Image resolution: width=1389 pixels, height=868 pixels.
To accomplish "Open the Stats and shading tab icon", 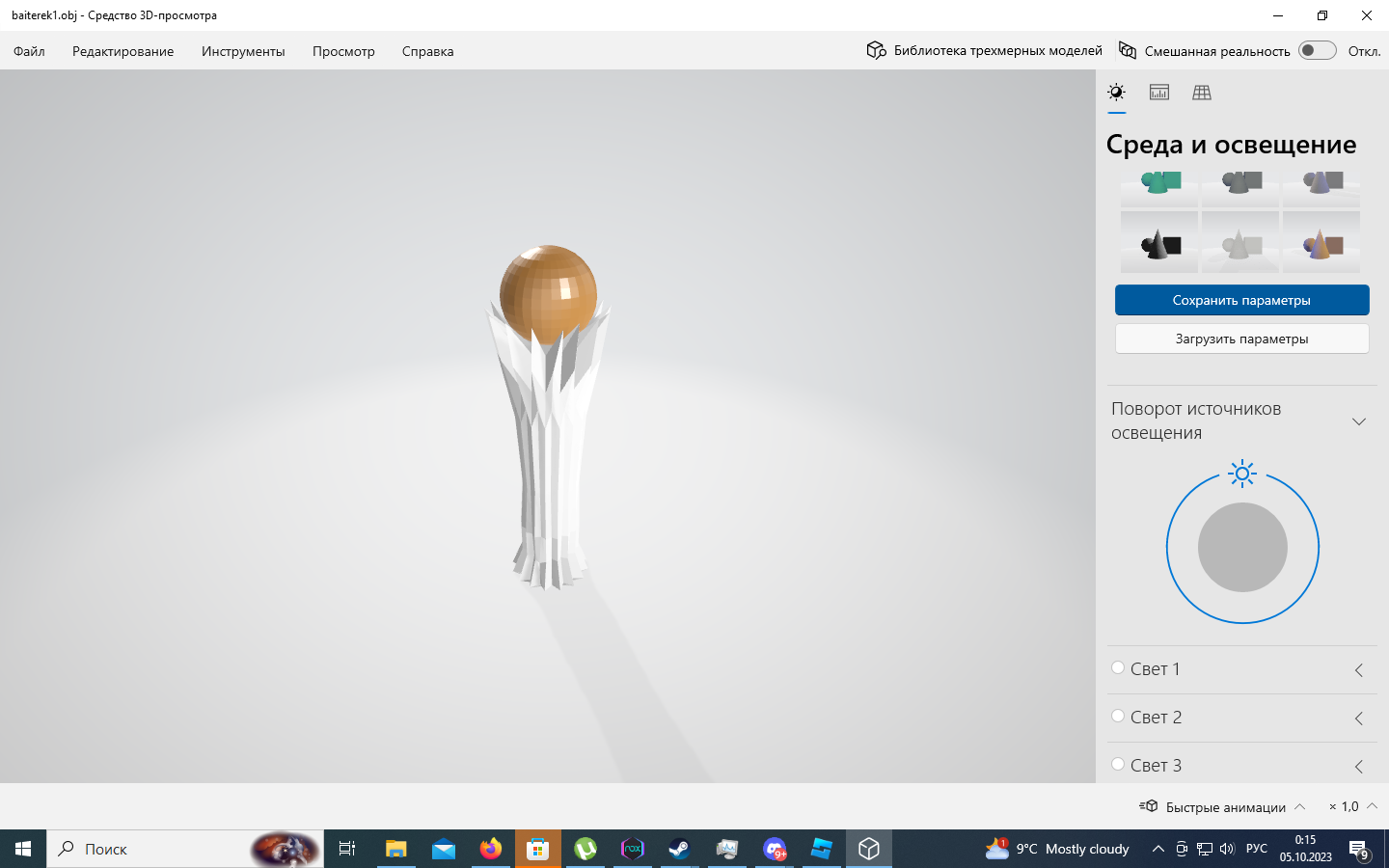I will pos(1159,93).
